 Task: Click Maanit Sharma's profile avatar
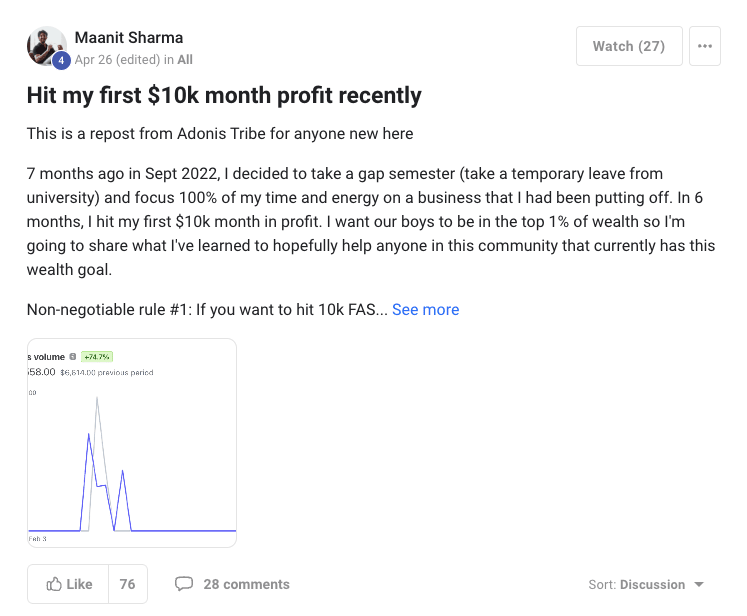(46, 45)
